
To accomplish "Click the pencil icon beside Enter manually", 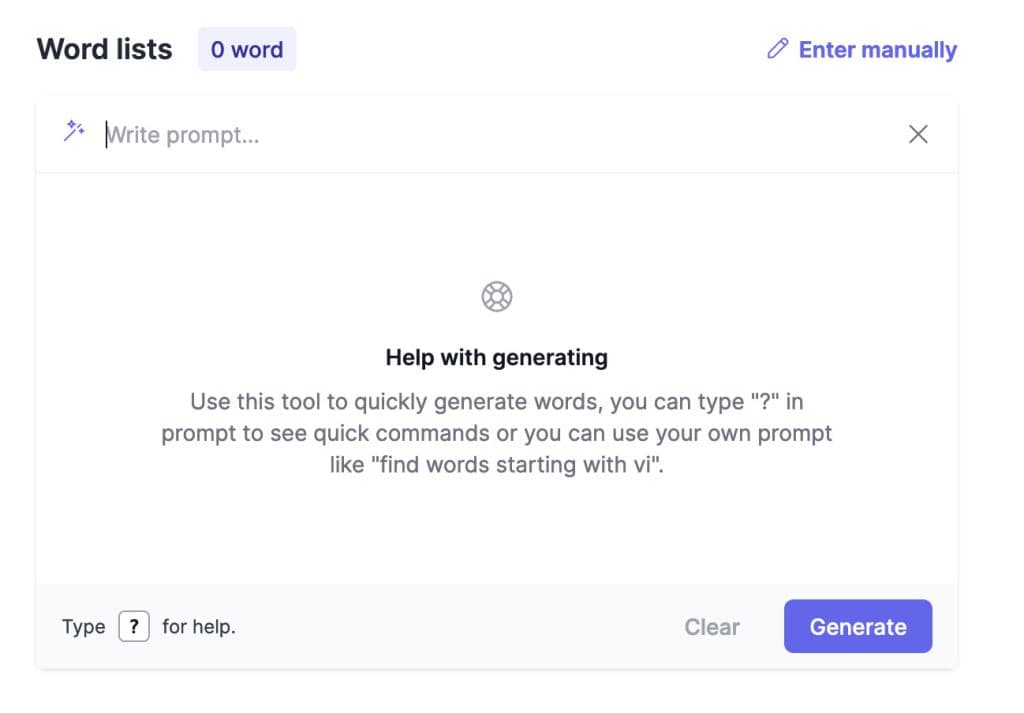I will pyautogui.click(x=777, y=49).
